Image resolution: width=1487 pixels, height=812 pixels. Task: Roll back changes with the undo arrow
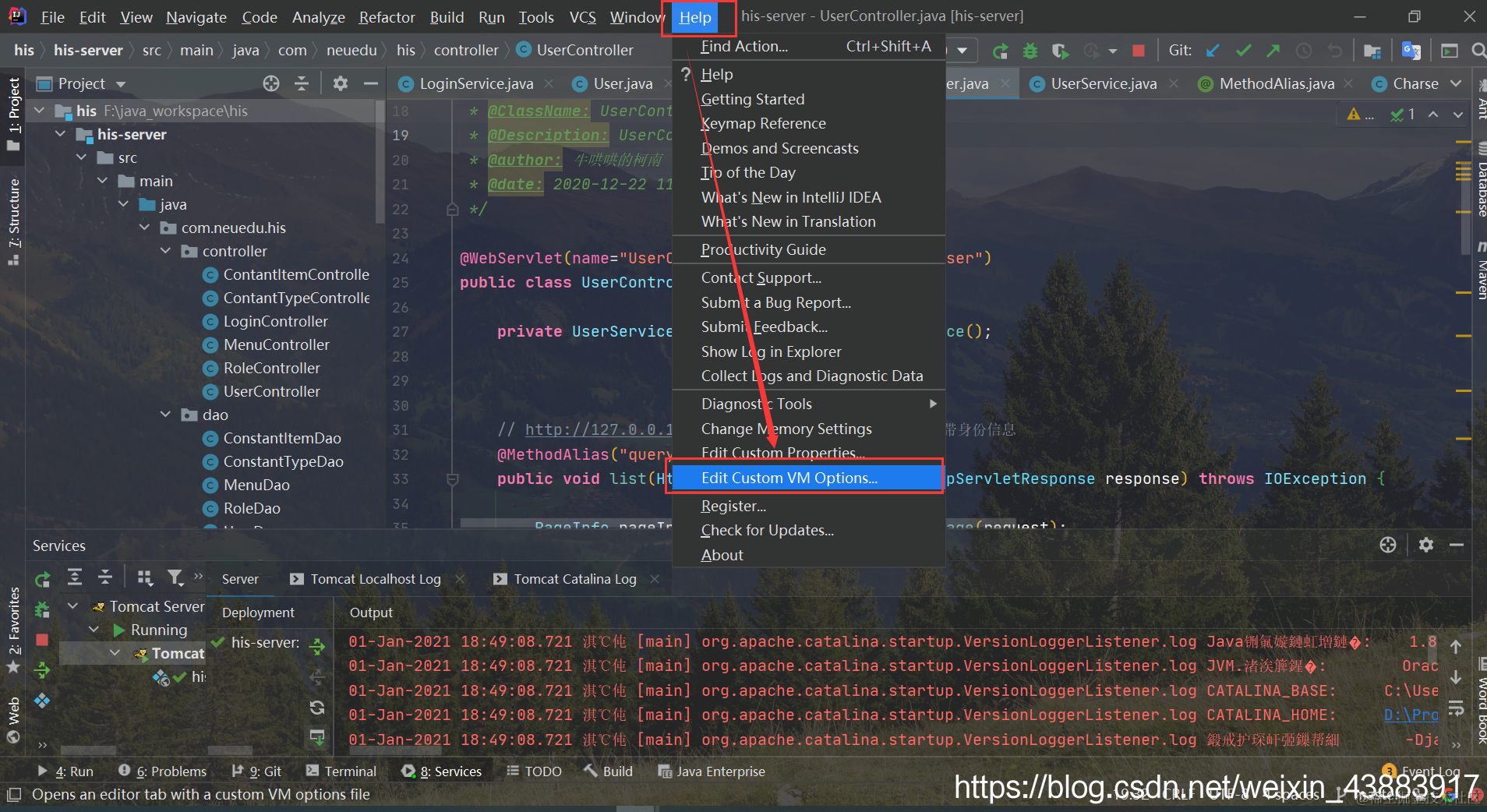point(1335,51)
